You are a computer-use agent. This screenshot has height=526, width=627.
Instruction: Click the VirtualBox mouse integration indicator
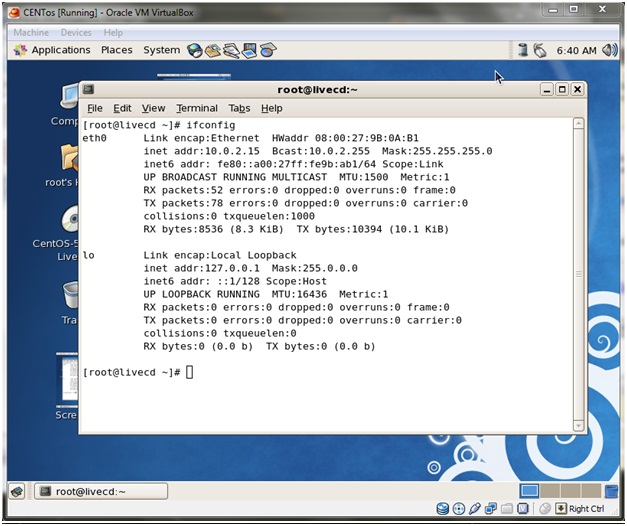[545, 509]
